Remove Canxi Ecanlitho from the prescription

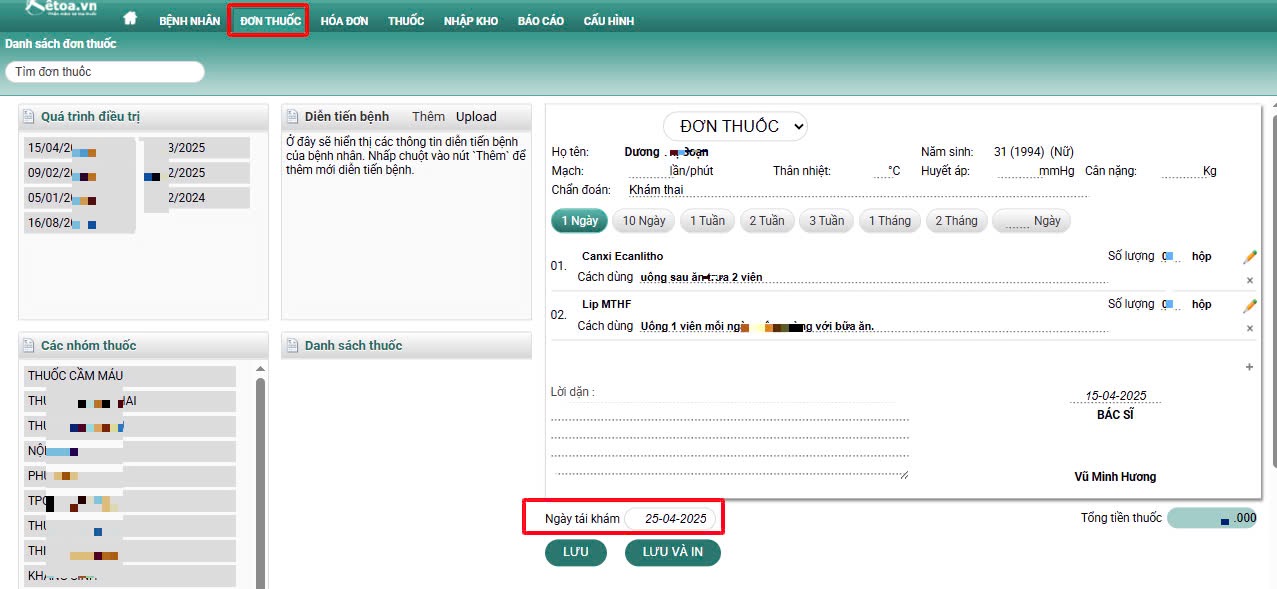1249,281
